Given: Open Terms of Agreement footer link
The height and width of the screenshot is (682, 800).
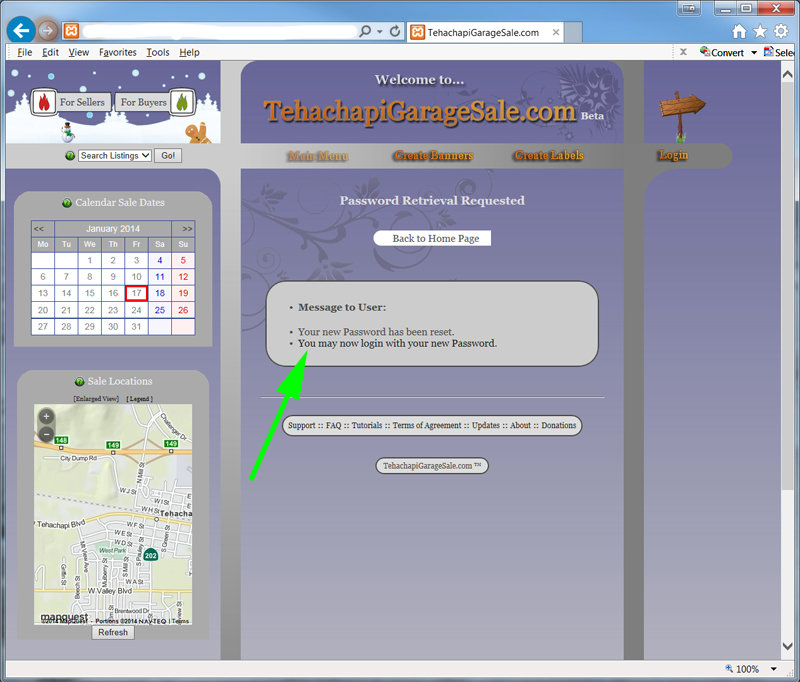Looking at the screenshot, I should 427,425.
